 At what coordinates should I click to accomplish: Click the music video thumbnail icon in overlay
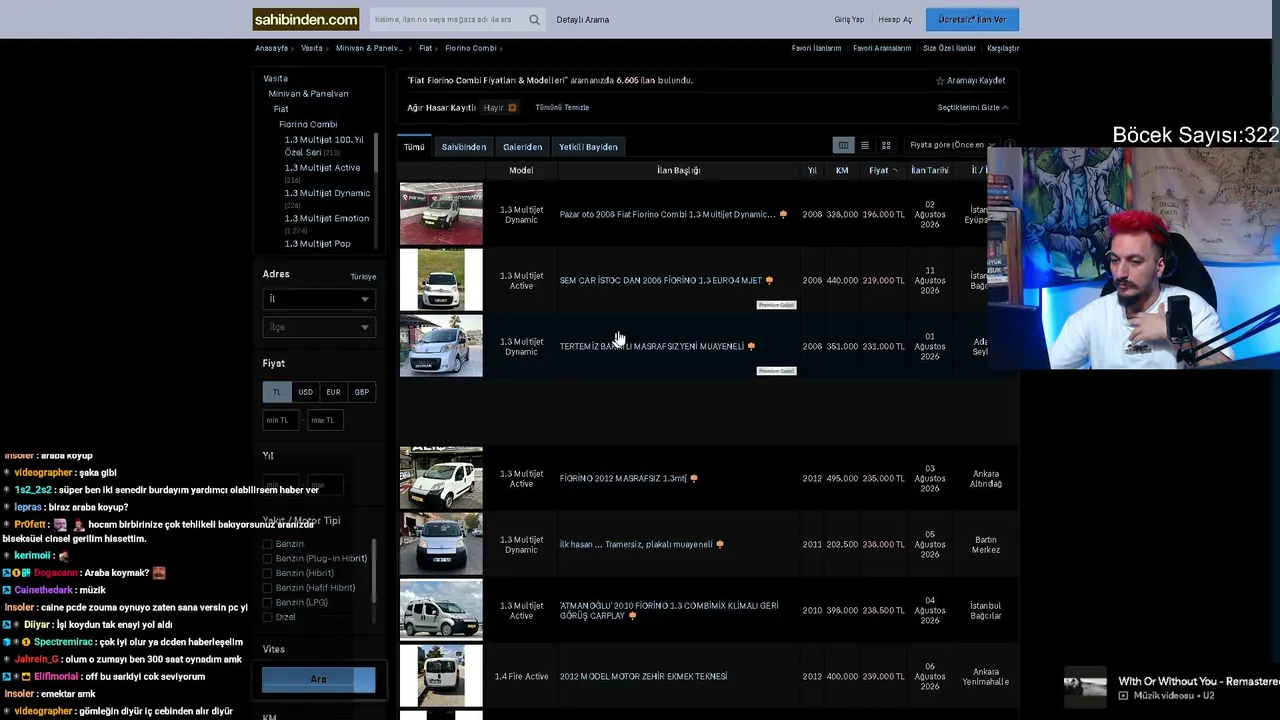[1085, 686]
